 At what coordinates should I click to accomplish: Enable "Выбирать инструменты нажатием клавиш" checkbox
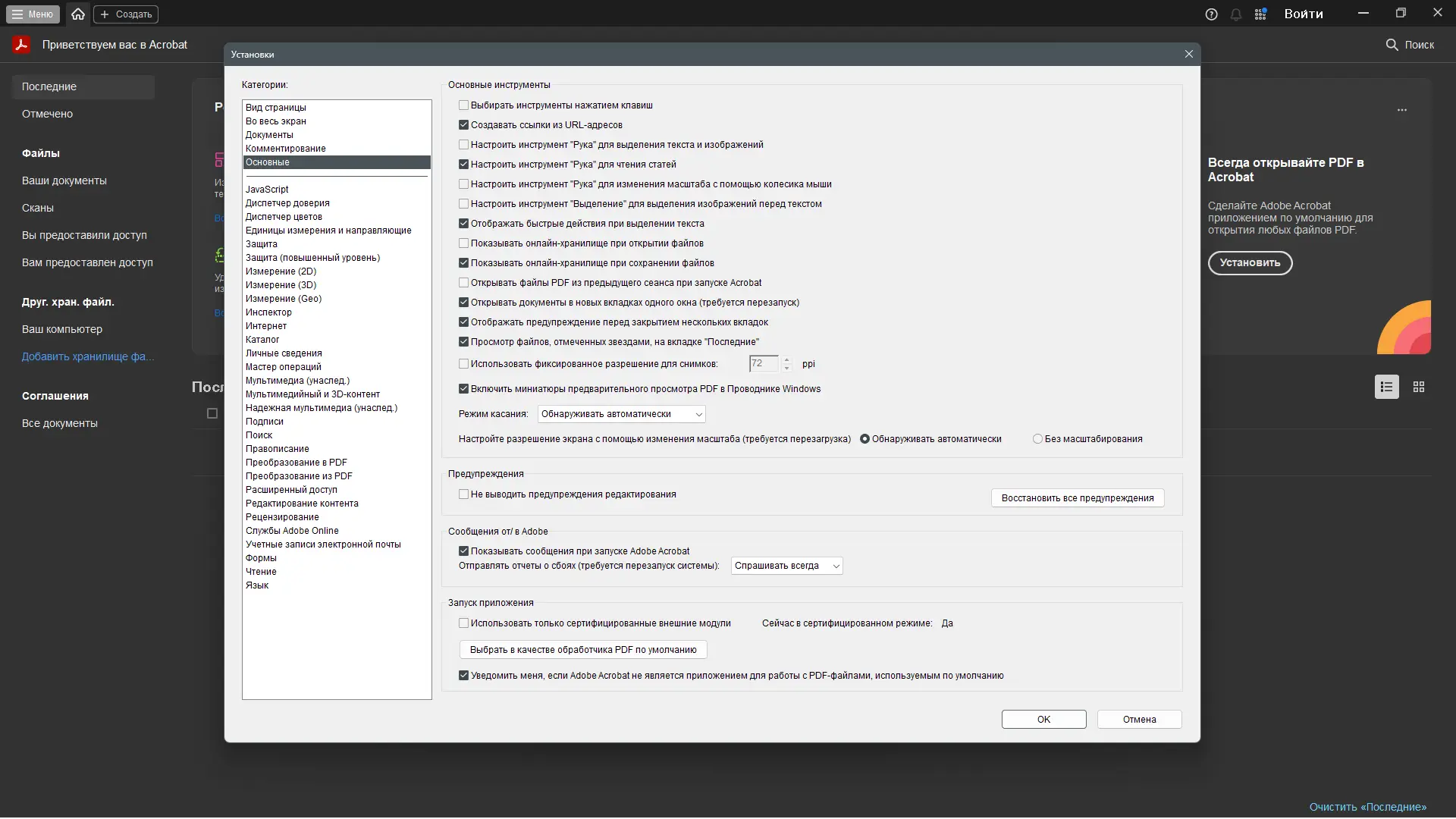(463, 105)
